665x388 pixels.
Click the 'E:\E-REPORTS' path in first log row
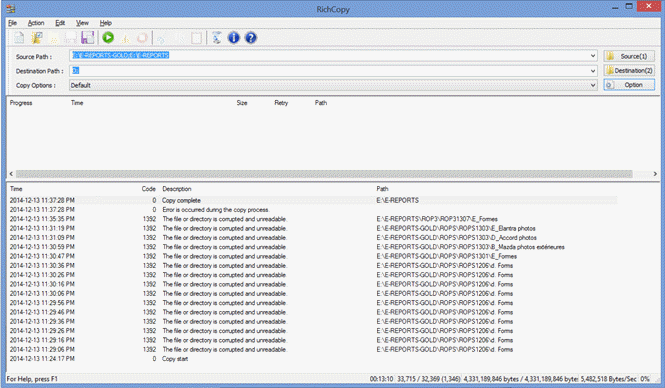tap(397, 200)
